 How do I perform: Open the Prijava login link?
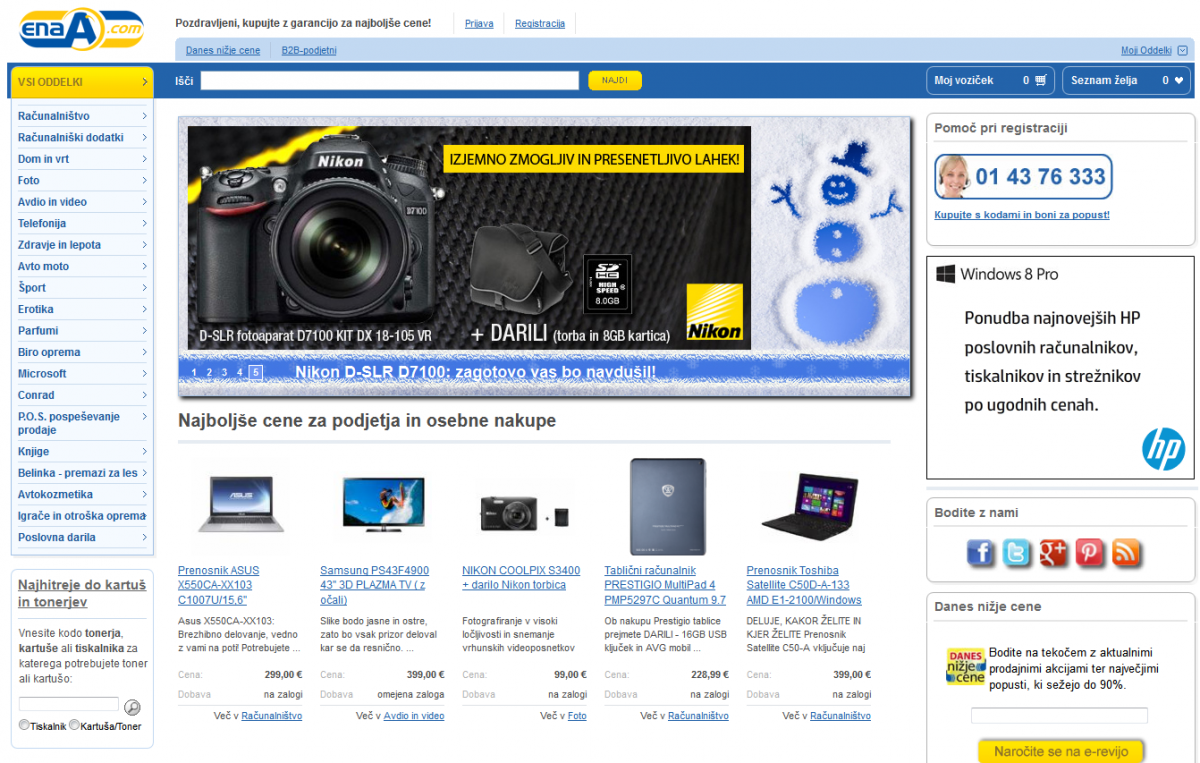coord(479,24)
